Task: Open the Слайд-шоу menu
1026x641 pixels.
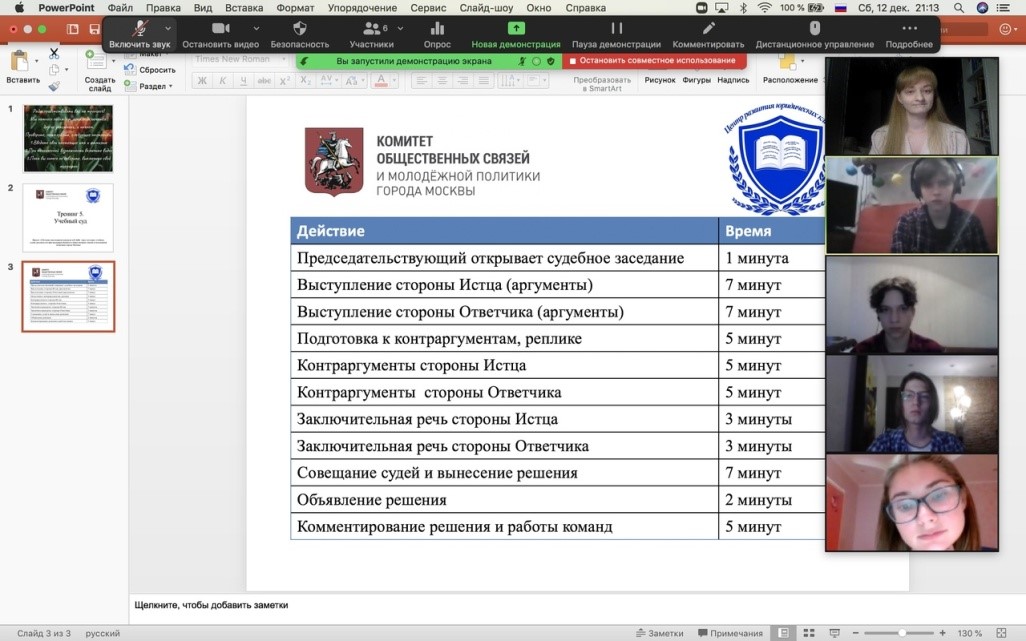Action: [x=486, y=8]
